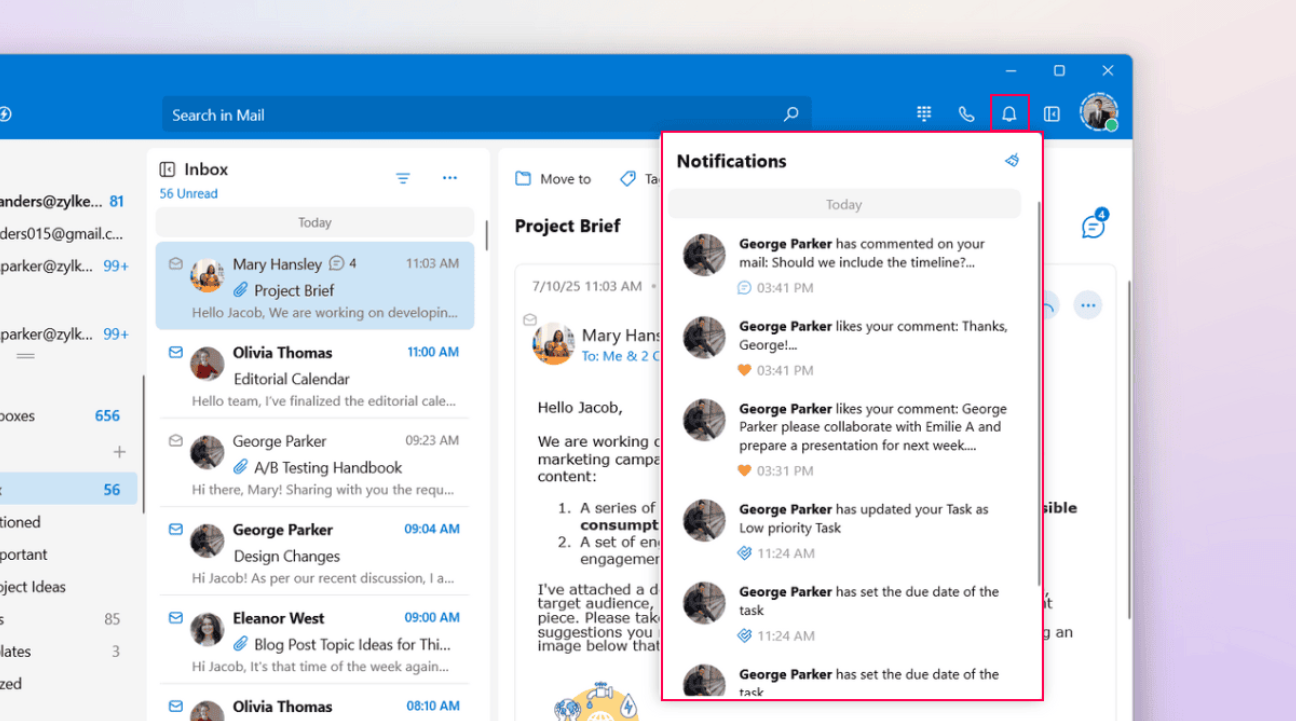The image size is (1296, 721).
Task: Open the three-dot menu in the Inbox header
Action: coord(450,178)
